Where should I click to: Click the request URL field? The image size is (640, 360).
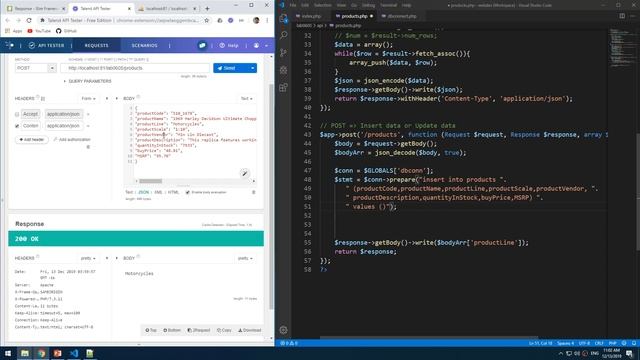point(135,68)
